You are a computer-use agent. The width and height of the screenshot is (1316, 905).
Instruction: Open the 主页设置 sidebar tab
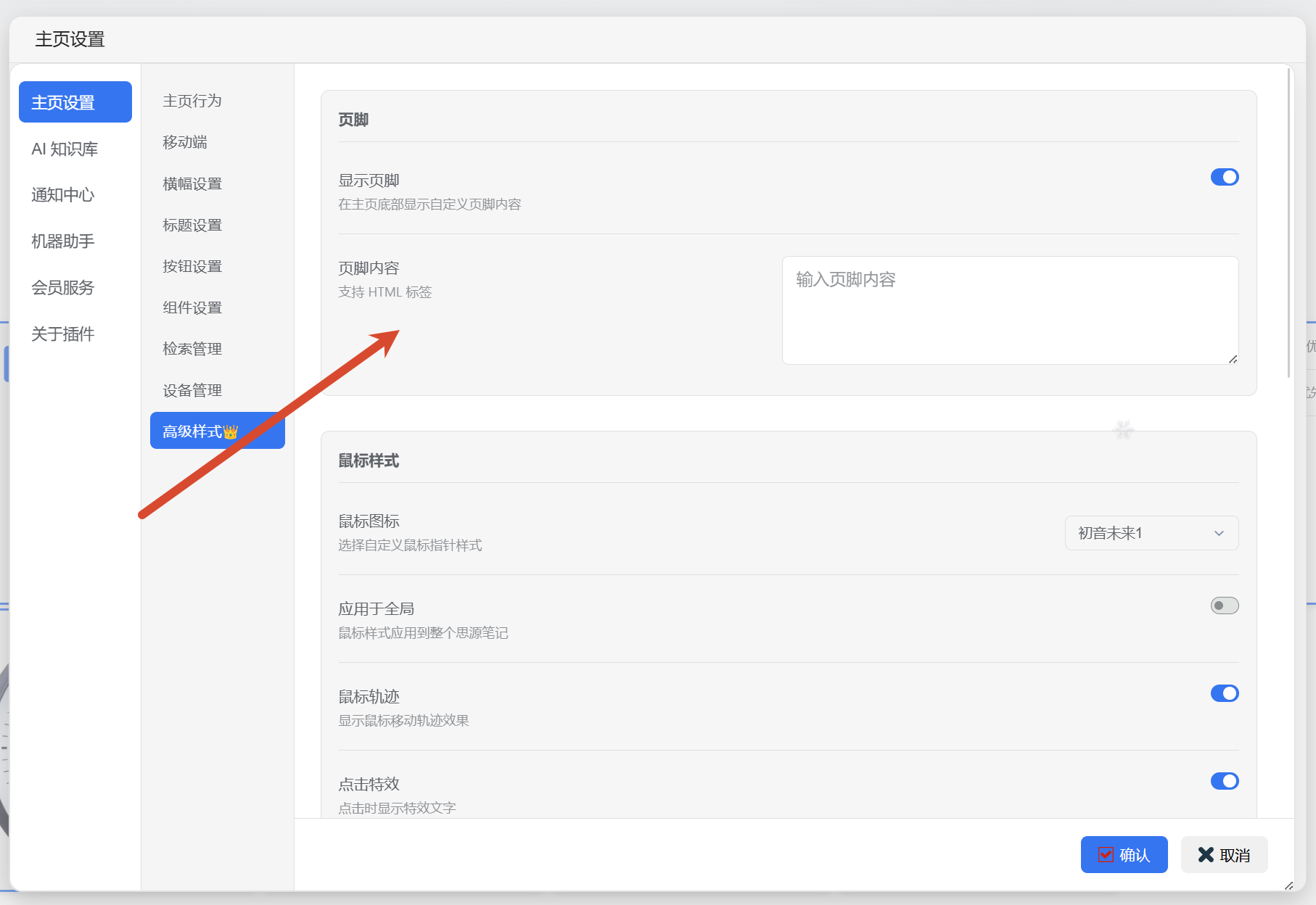point(75,102)
